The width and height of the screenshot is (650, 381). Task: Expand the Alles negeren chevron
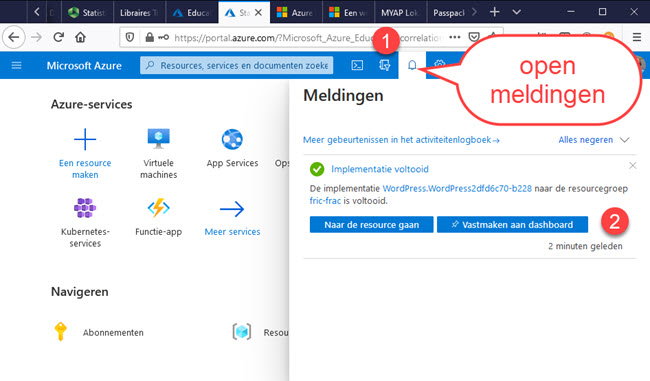(x=625, y=140)
